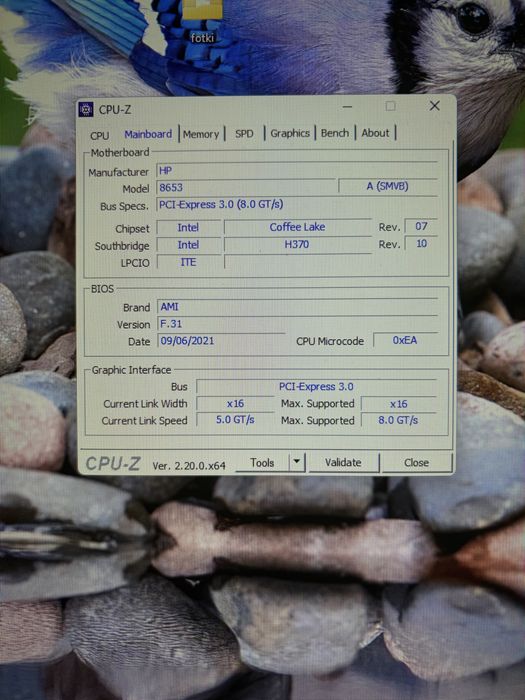Image resolution: width=525 pixels, height=700 pixels.
Task: Select the southbridge Rev. value 10
Action: click(x=421, y=244)
